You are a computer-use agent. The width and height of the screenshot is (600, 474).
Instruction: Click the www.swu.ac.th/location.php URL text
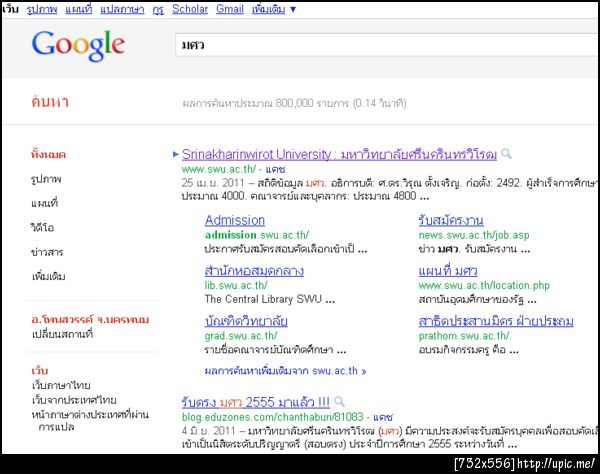[x=484, y=285]
